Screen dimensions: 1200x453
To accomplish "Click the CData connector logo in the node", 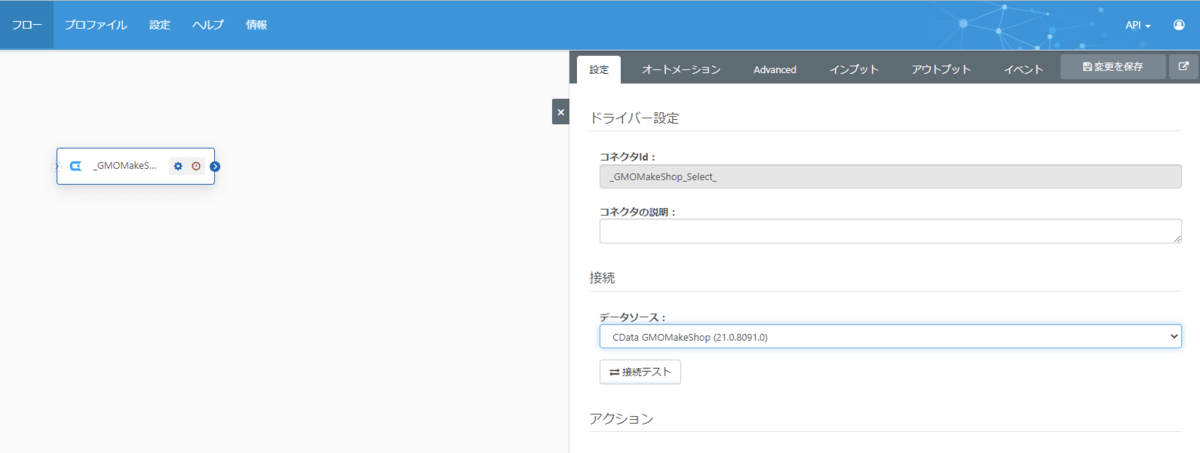I will (75, 166).
